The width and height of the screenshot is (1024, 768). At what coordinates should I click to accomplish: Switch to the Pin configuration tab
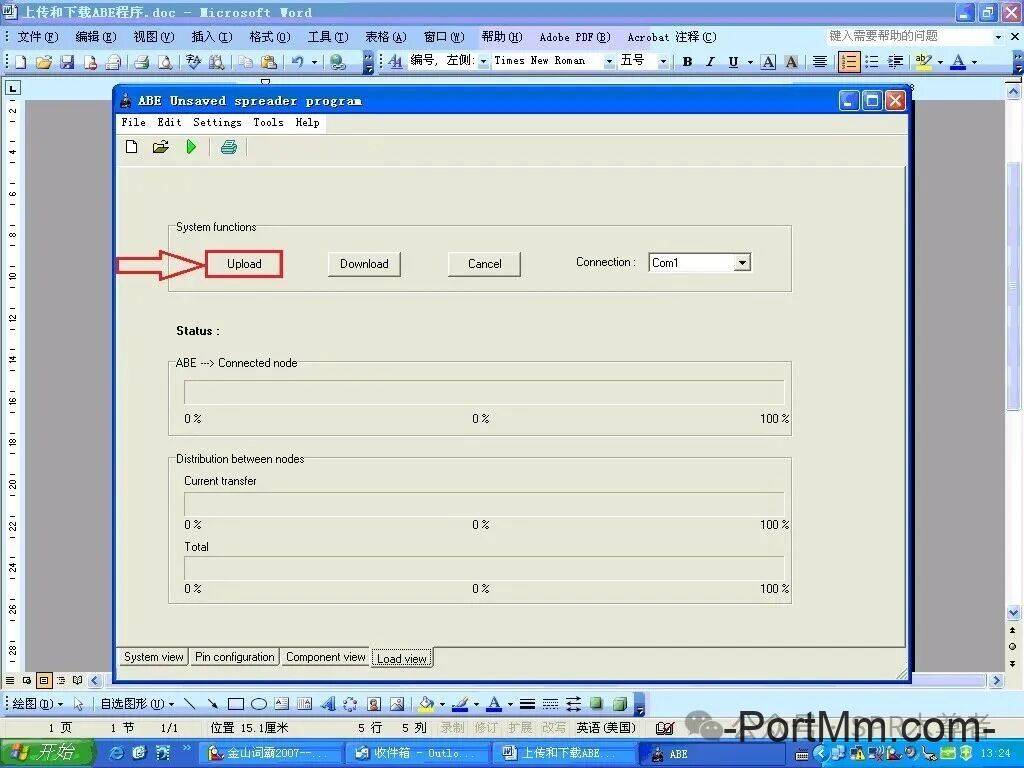click(x=235, y=657)
